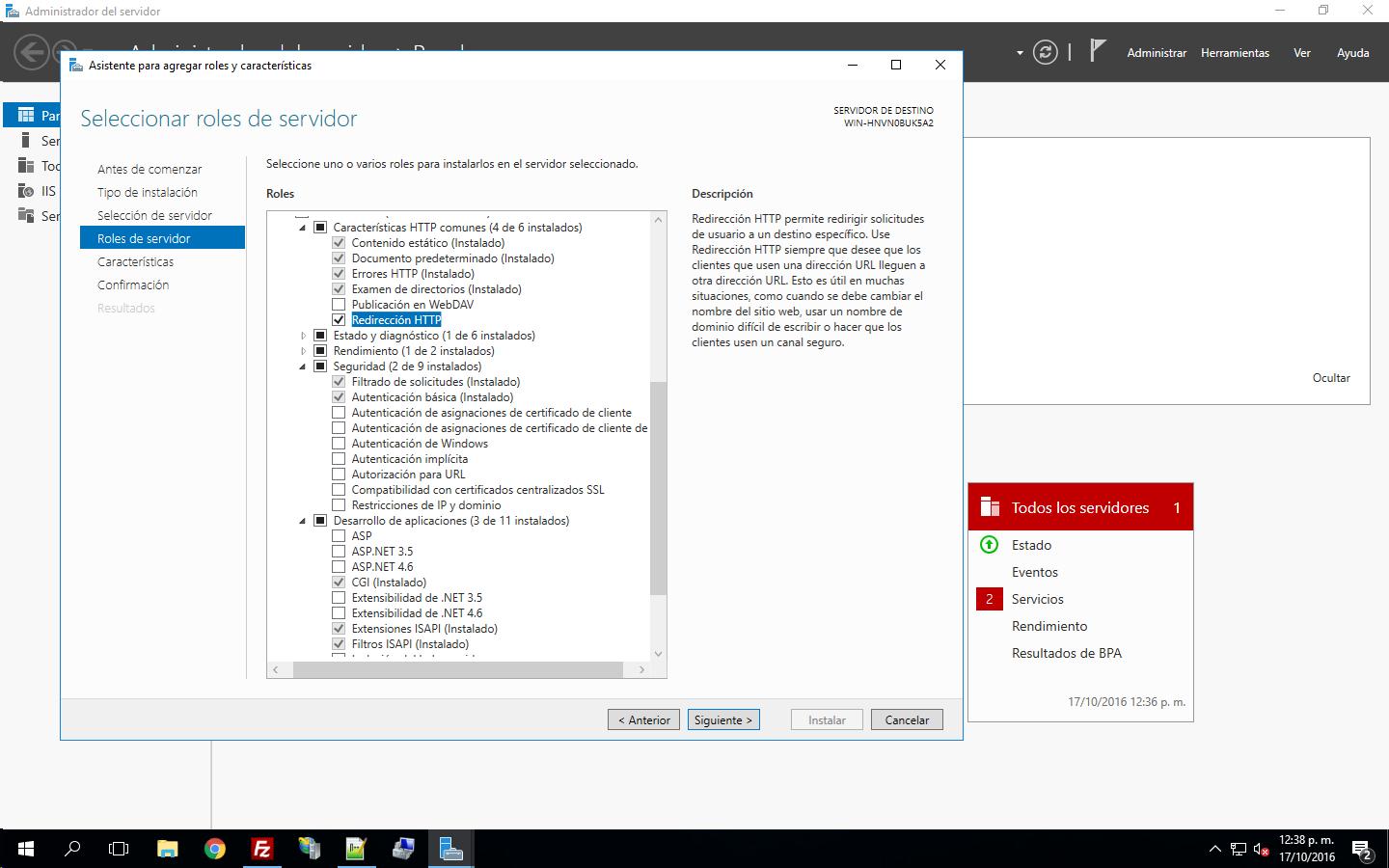
Task: Open File Explorer from the taskbar
Action: point(167,849)
